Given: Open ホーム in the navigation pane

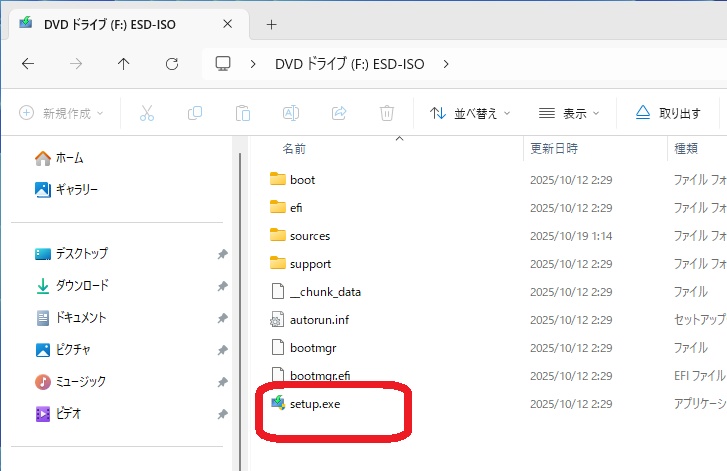Looking at the screenshot, I should click(x=59, y=158).
